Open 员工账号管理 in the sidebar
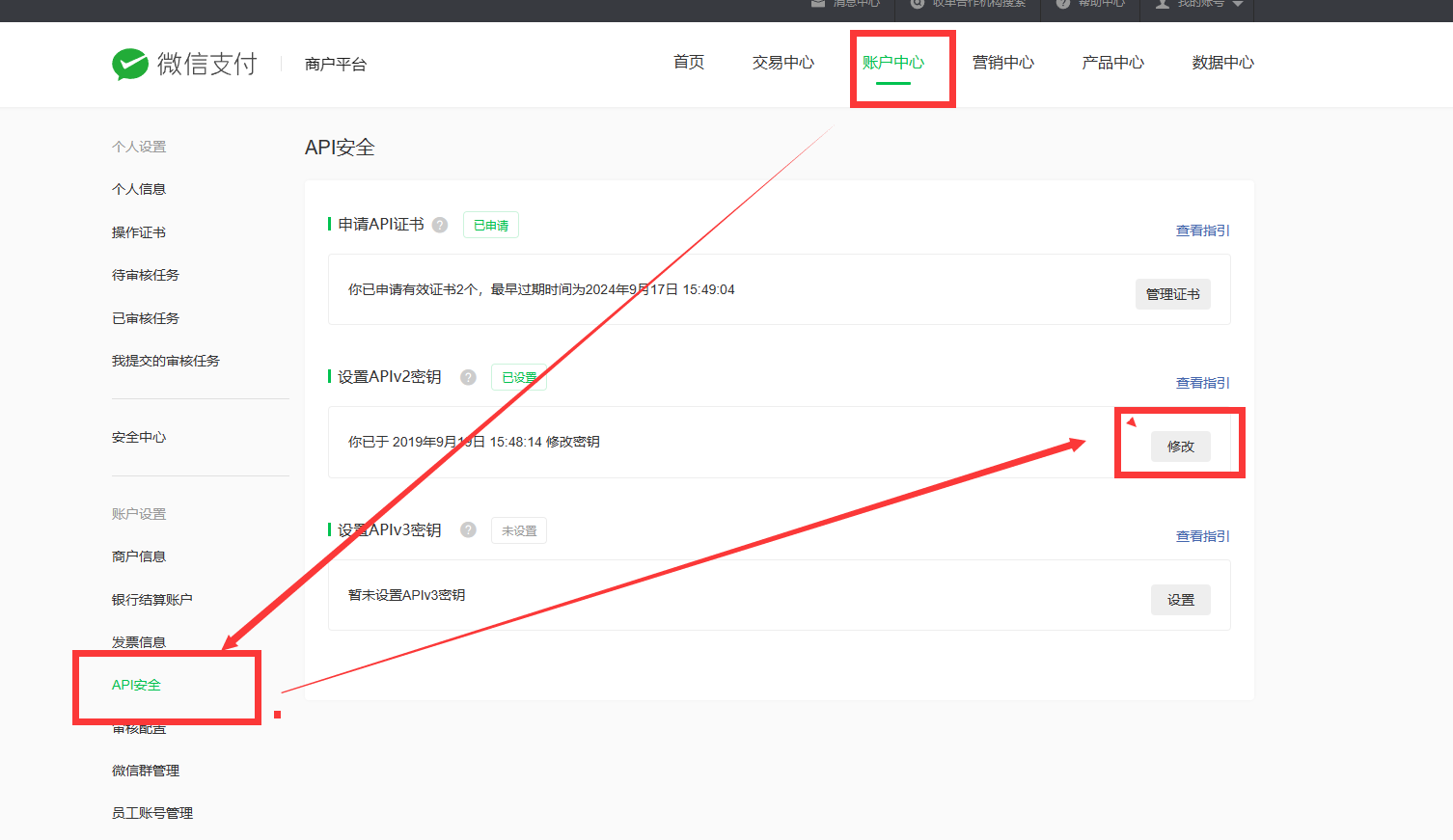 (x=152, y=813)
